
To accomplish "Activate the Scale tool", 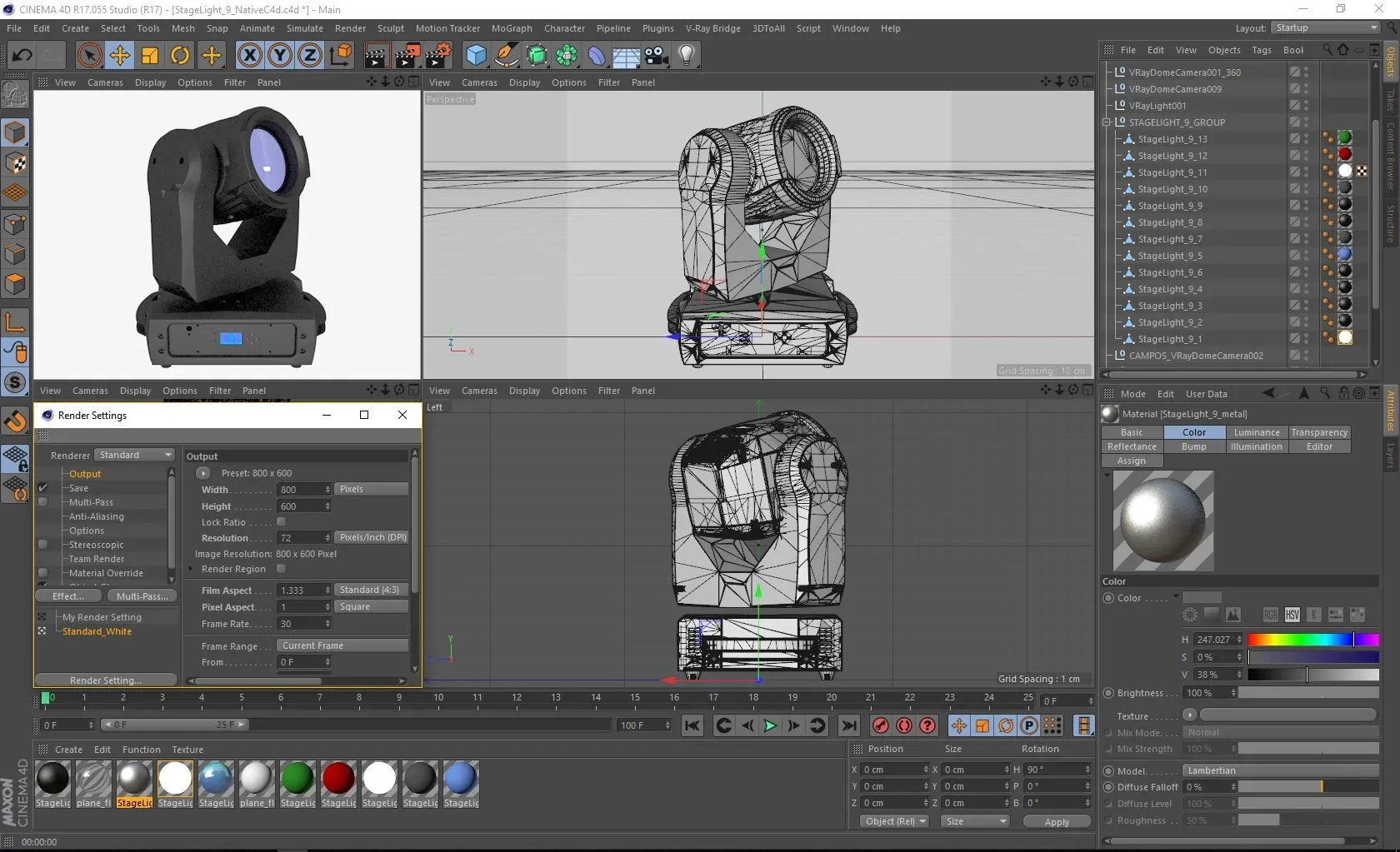I will [x=150, y=56].
